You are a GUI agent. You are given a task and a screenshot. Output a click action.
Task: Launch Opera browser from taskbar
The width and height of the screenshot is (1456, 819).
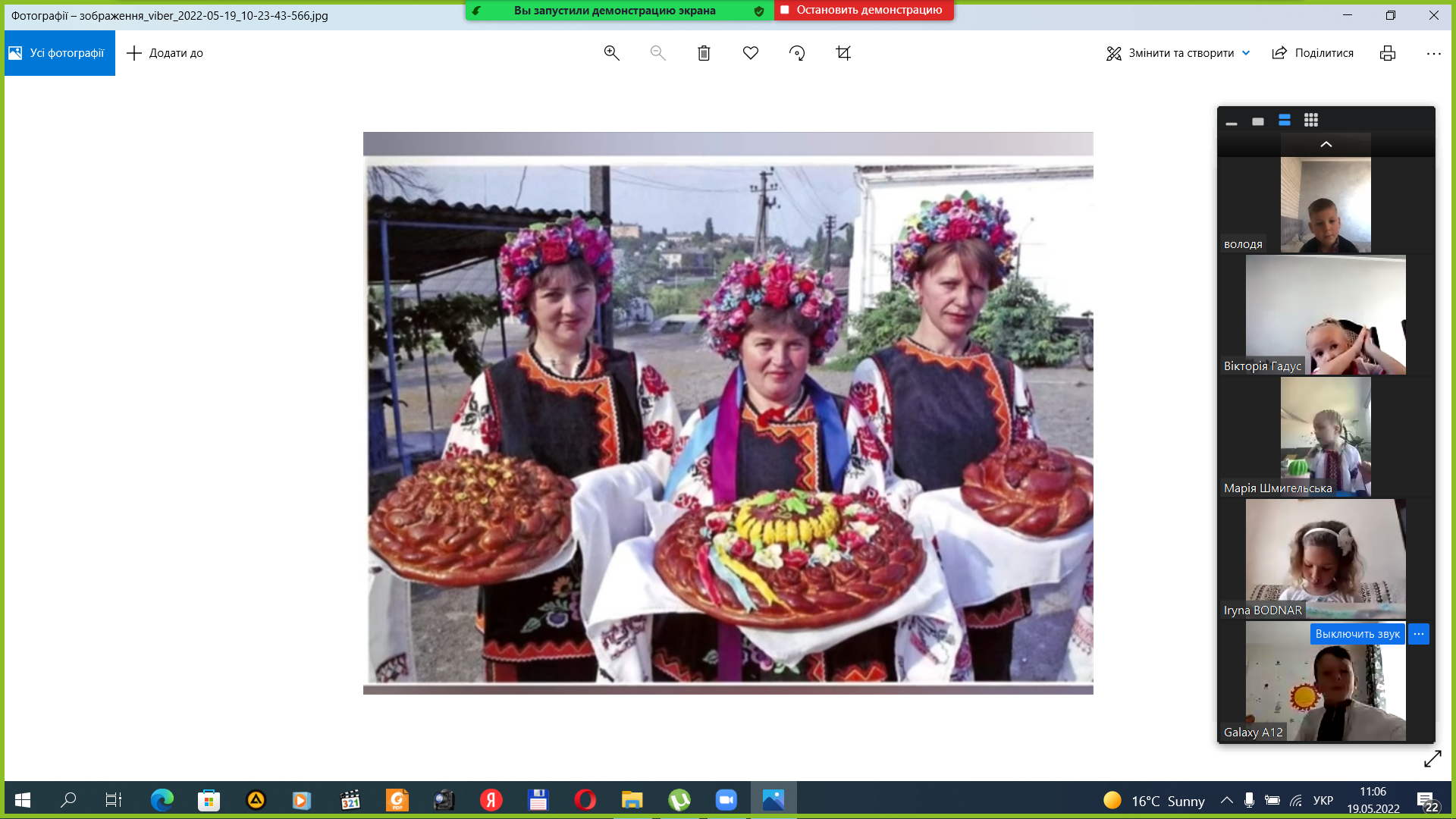coord(585,800)
